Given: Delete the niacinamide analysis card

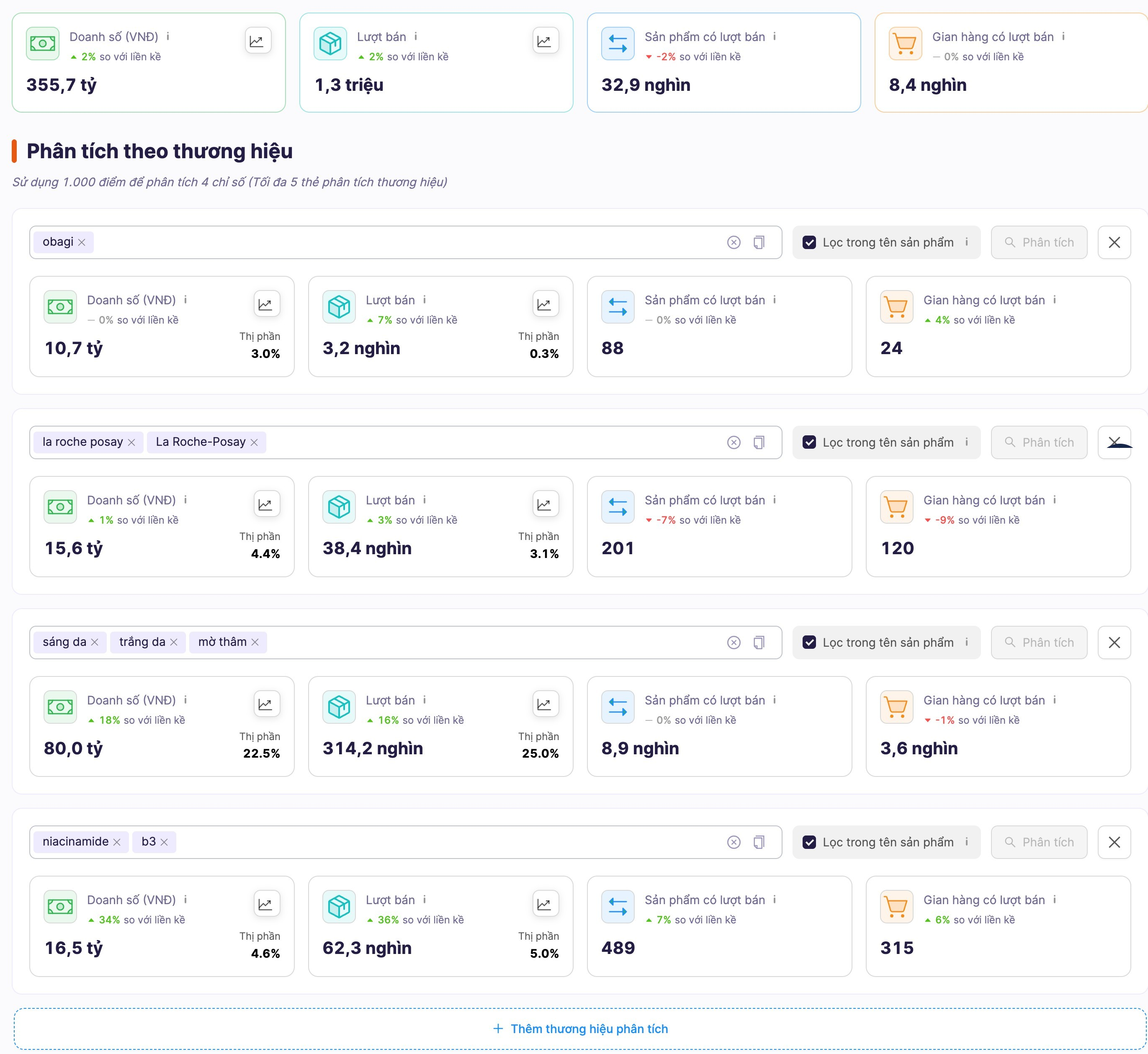Looking at the screenshot, I should coord(1114,842).
